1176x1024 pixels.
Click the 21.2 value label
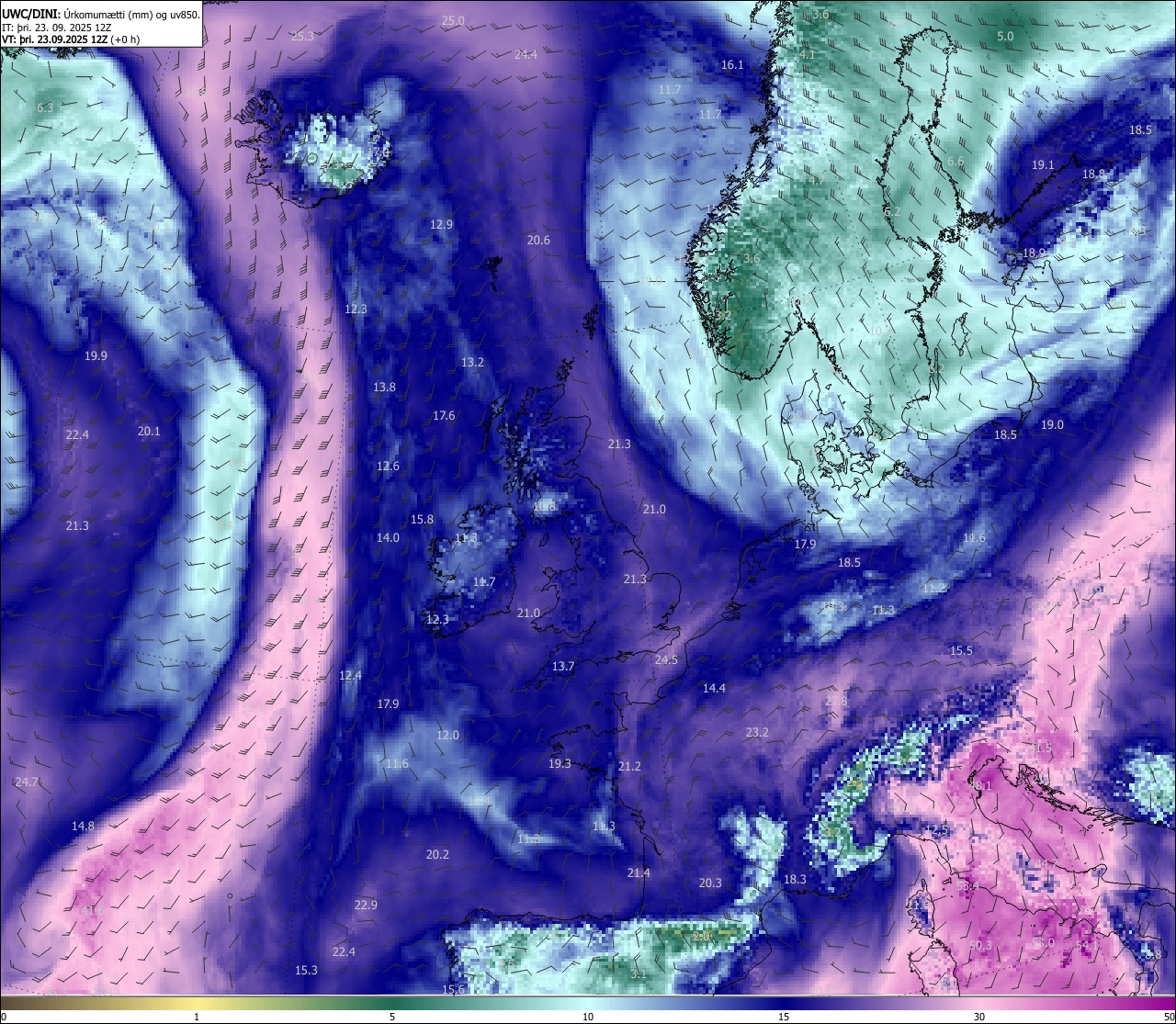[x=629, y=766]
